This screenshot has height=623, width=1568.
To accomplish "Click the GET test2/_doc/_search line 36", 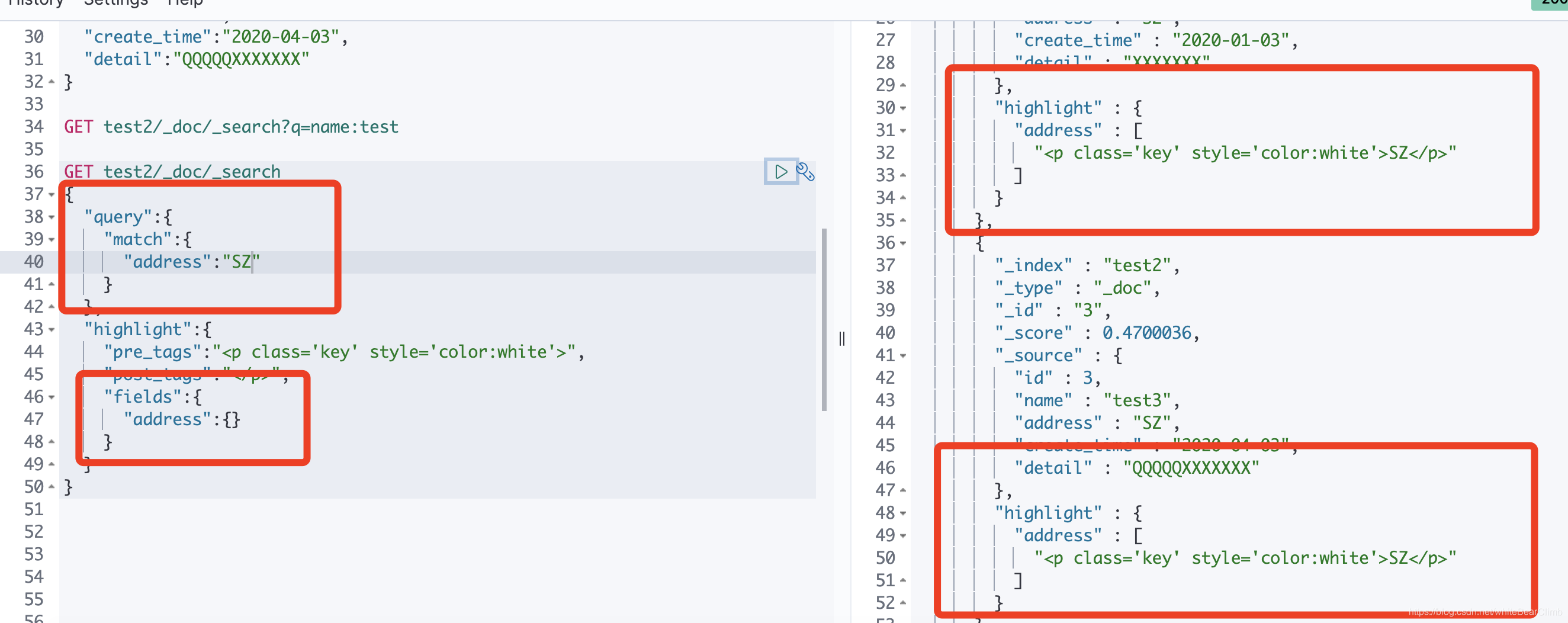I will [172, 172].
